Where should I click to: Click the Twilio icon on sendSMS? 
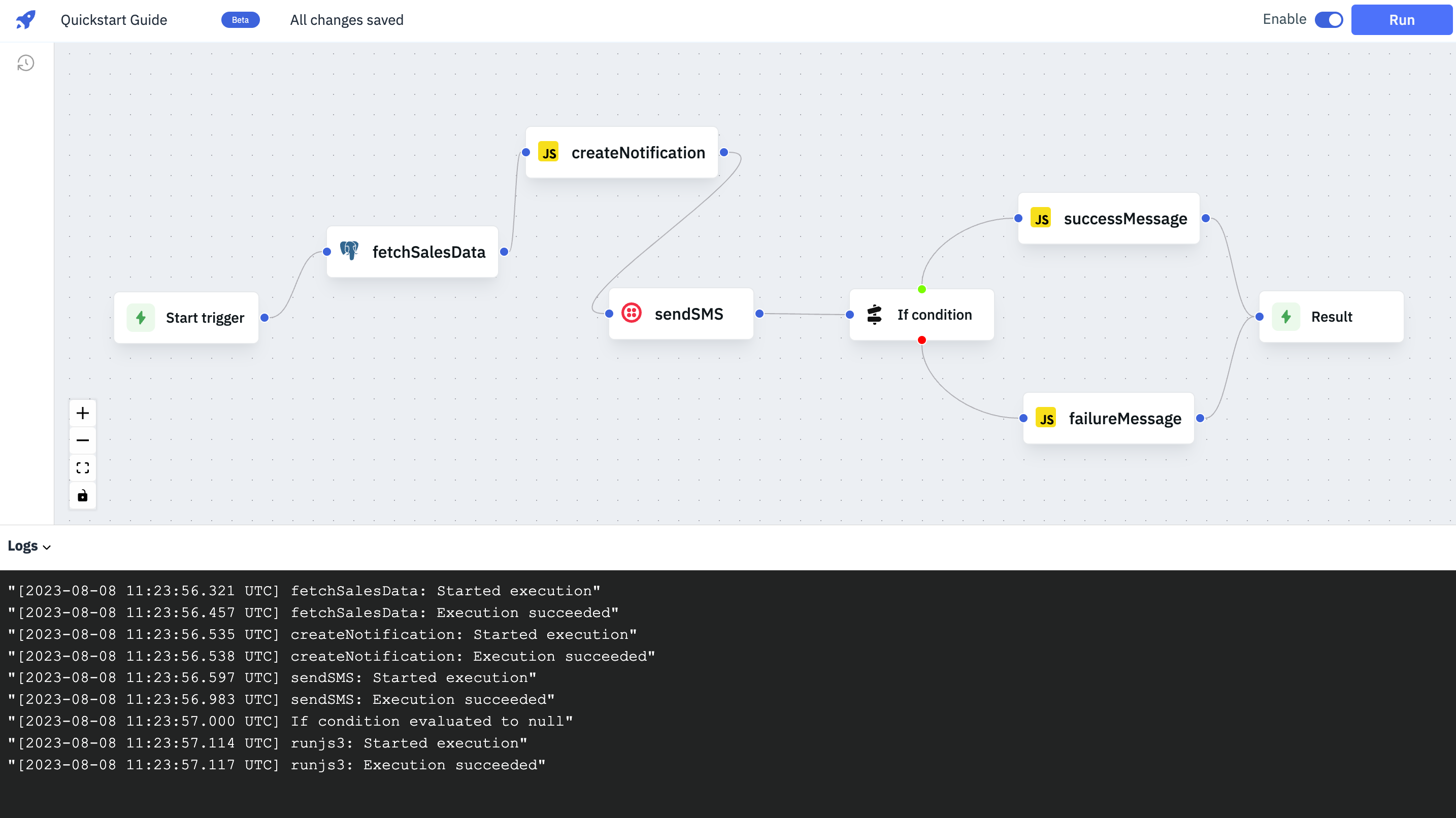tap(632, 313)
